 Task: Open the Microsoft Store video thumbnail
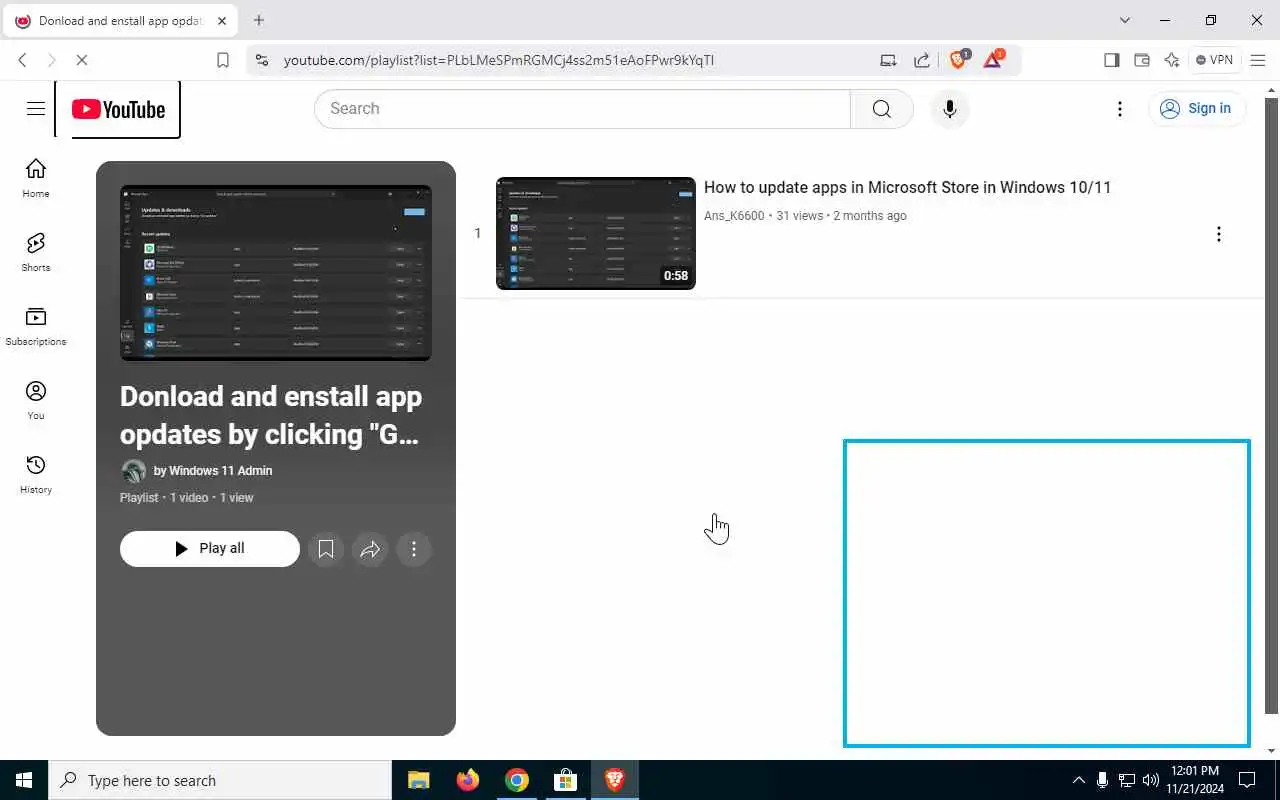click(x=596, y=233)
